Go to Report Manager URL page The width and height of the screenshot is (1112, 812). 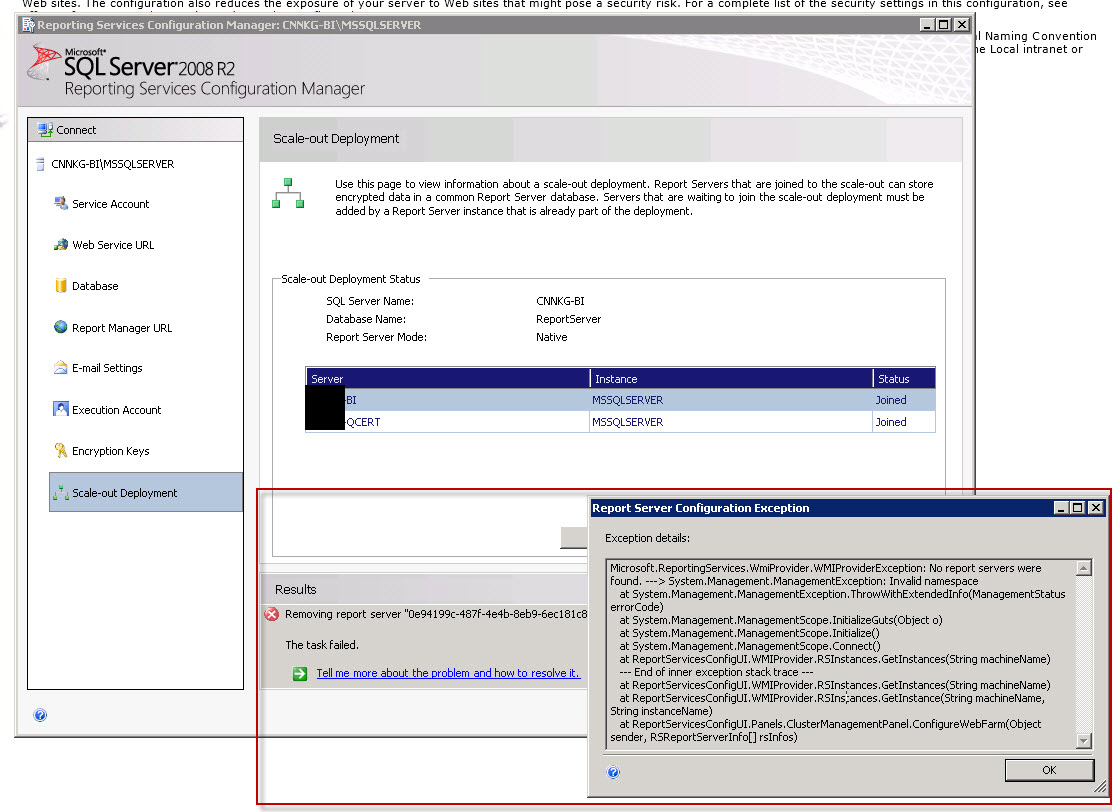(x=122, y=328)
